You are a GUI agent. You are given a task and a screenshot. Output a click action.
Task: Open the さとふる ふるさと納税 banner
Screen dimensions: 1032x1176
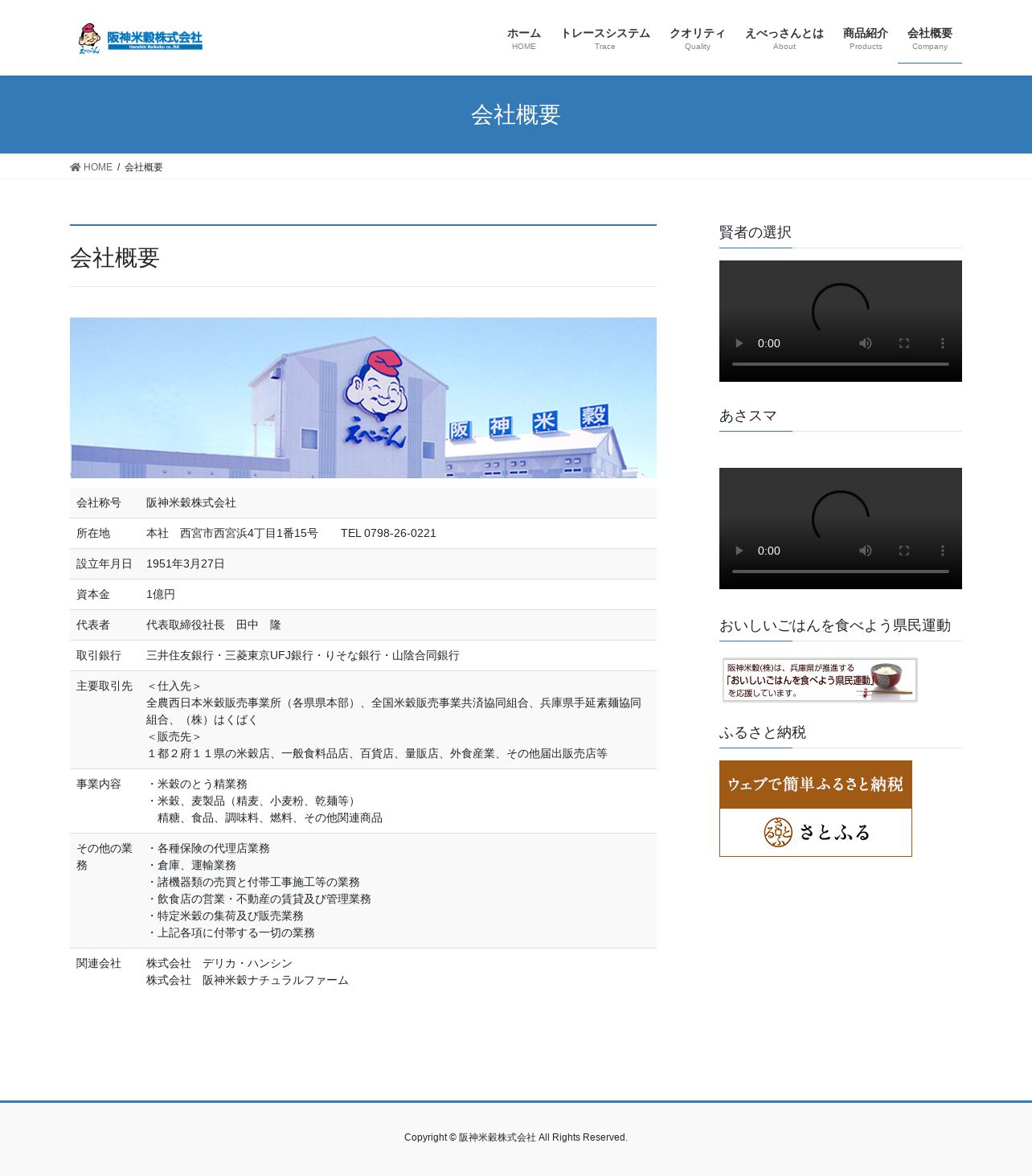[816, 809]
